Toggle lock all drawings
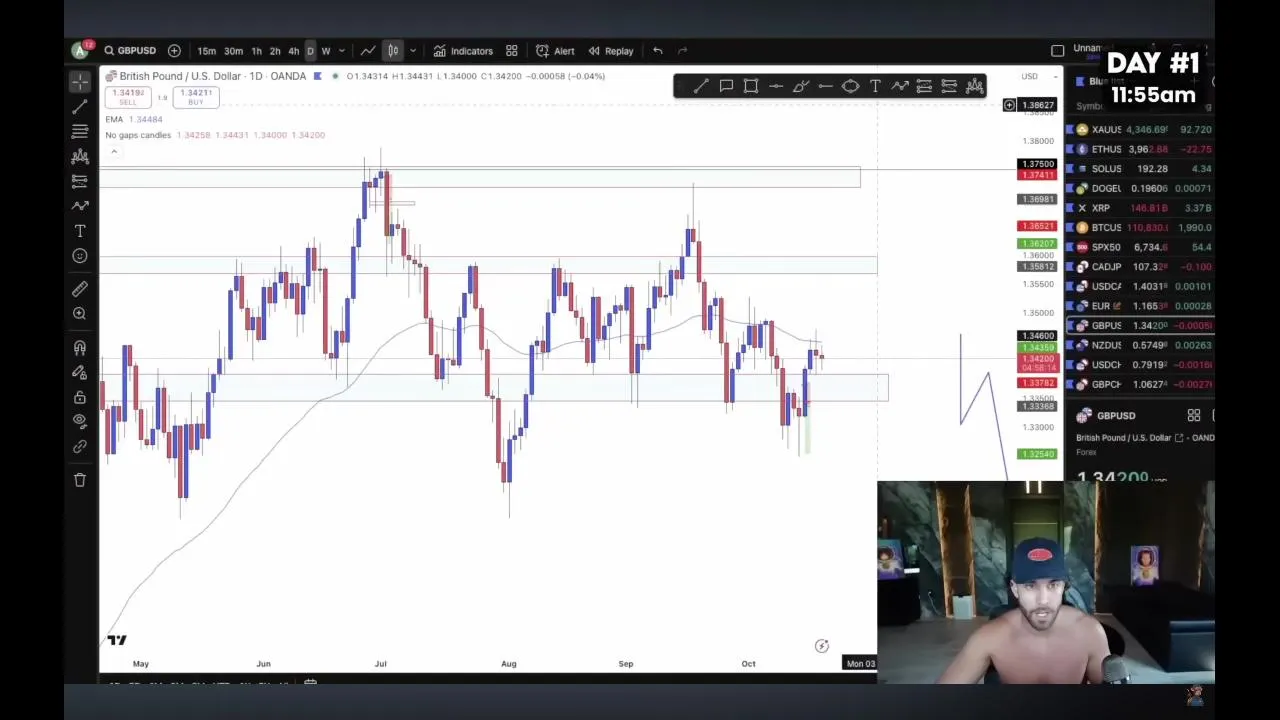The height and width of the screenshot is (720, 1280). (80, 397)
